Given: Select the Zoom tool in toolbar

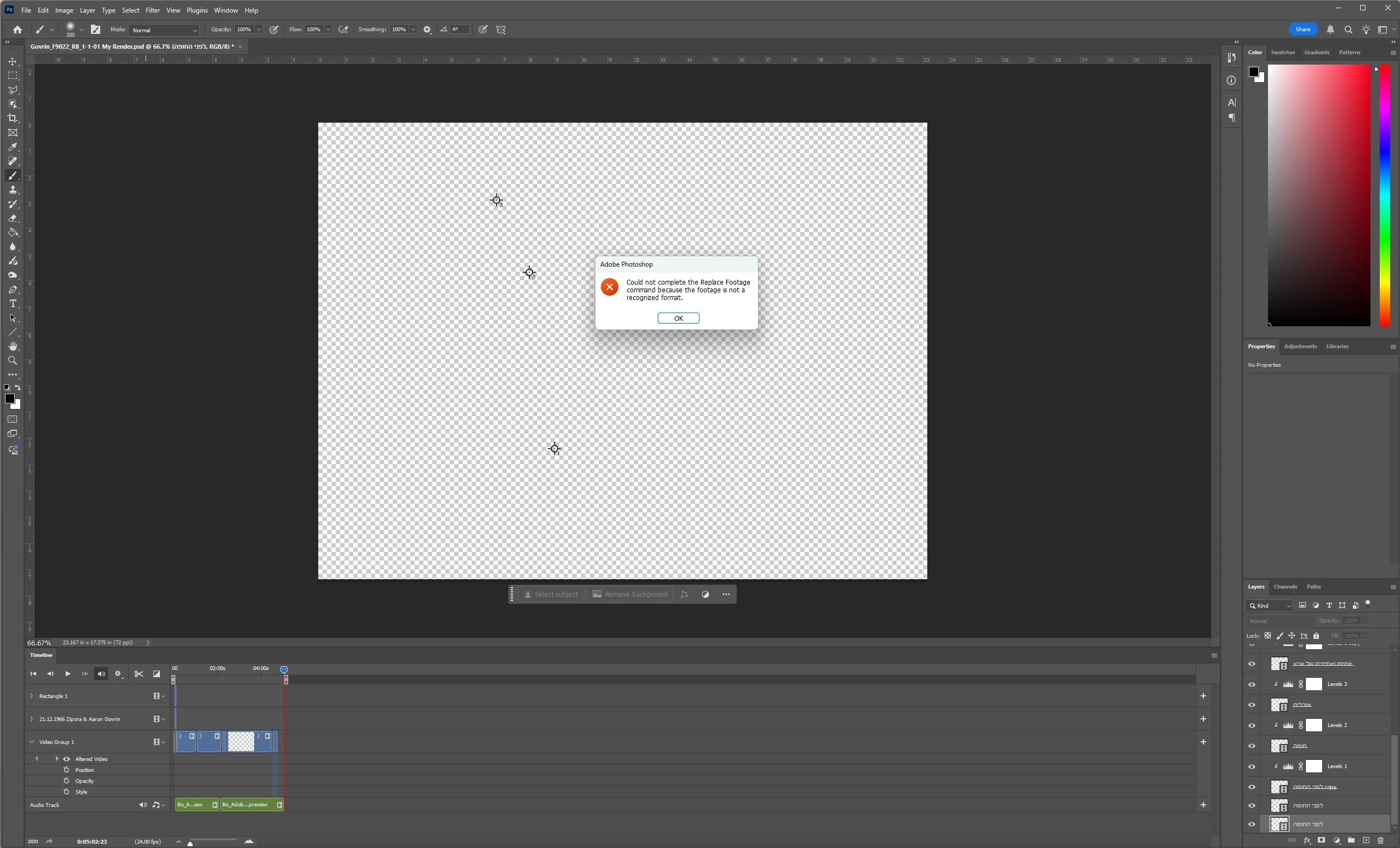Looking at the screenshot, I should (x=13, y=361).
